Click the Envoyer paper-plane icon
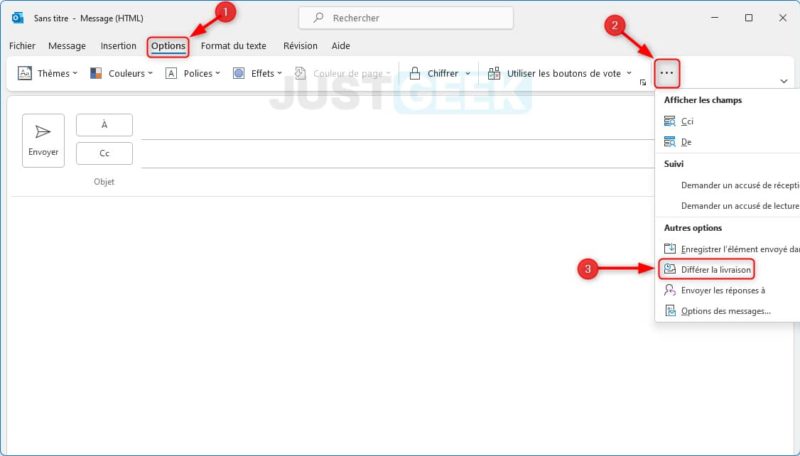Screen dimensions: 800x456 (43, 132)
